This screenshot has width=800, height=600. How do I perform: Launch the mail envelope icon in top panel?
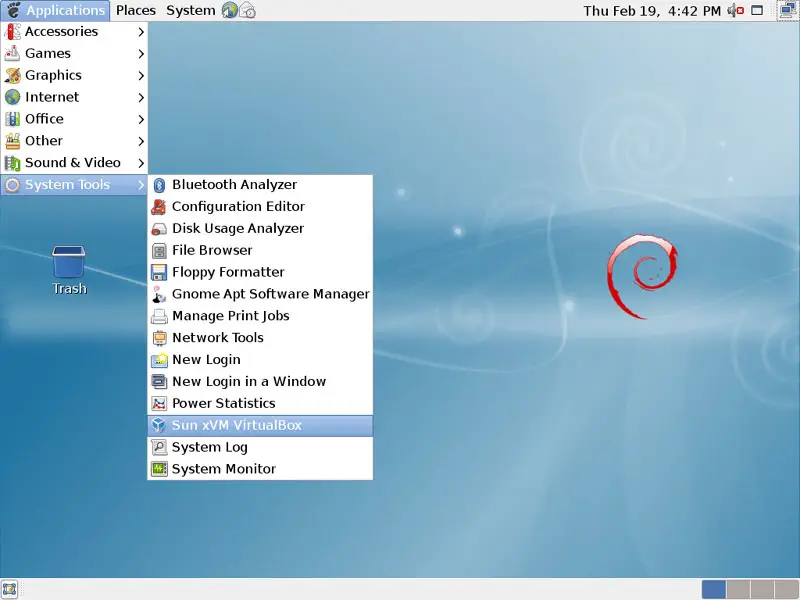tap(247, 10)
